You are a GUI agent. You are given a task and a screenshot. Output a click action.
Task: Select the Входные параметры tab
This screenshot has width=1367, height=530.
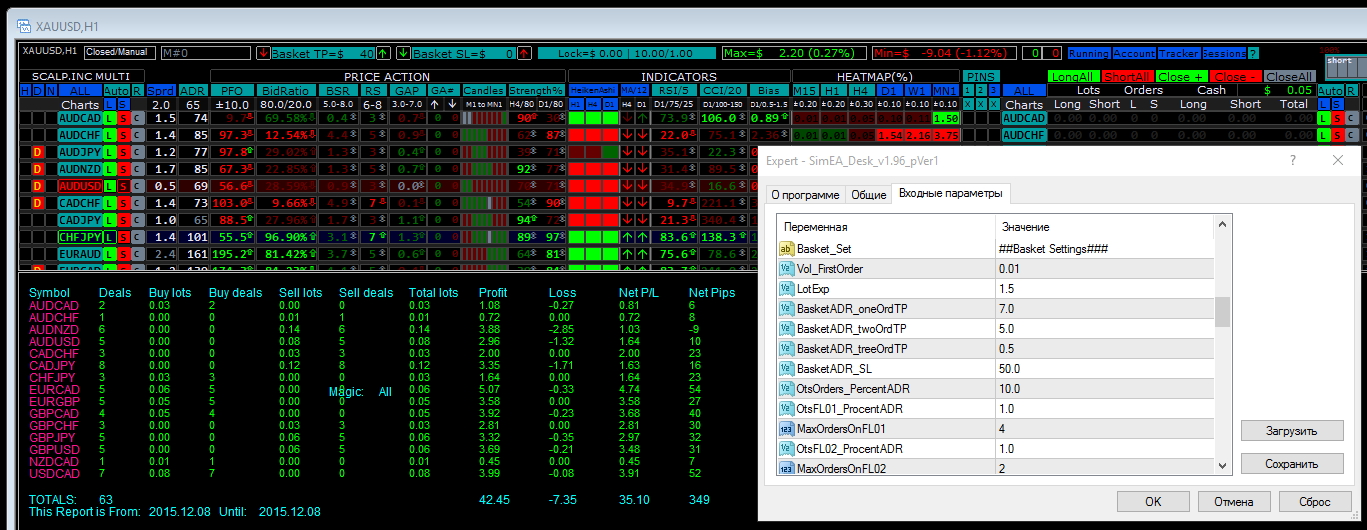click(x=951, y=193)
